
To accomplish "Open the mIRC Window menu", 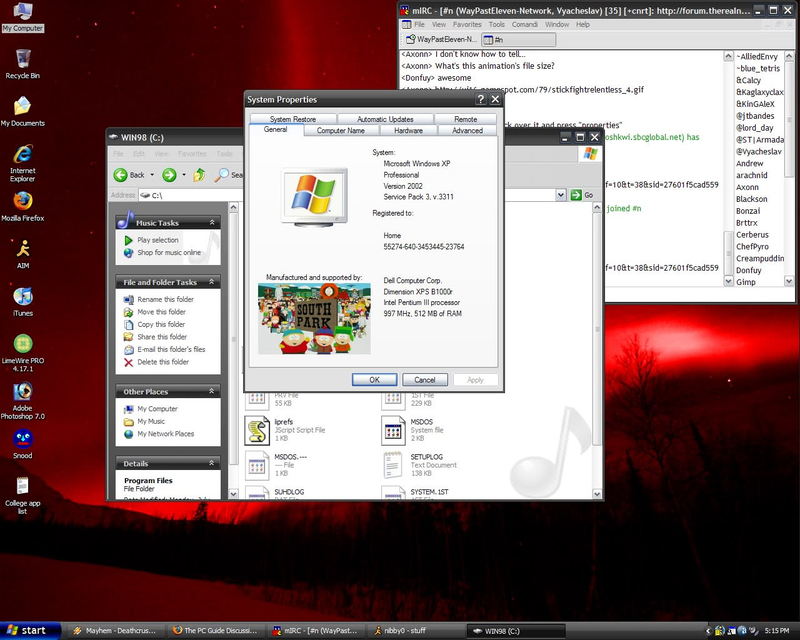I will [x=557, y=24].
